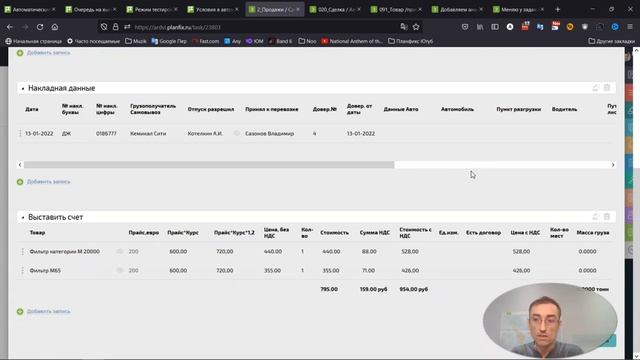Bookmark this page with the star icon

[416, 27]
